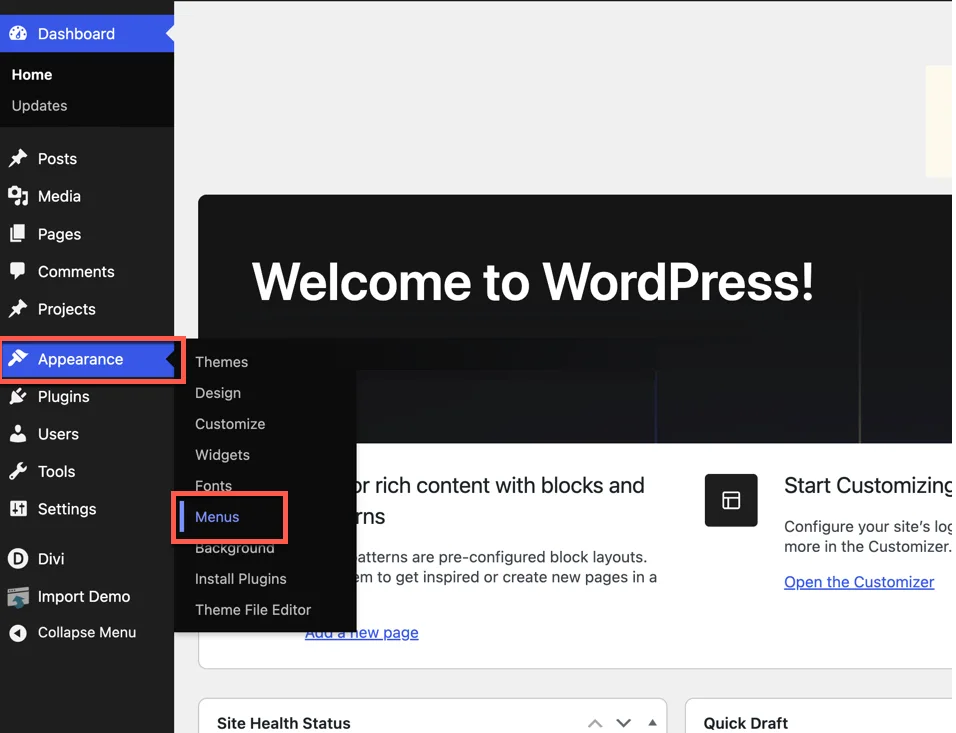Choose Theme File Editor in flyout

click(x=253, y=610)
